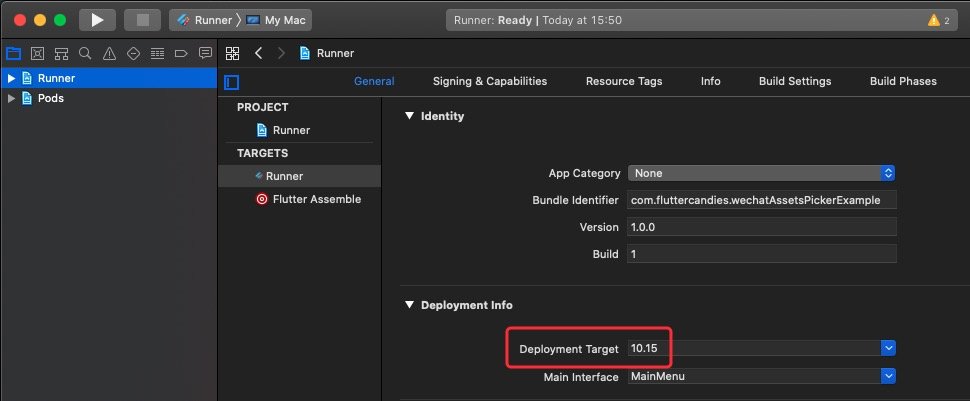Image resolution: width=970 pixels, height=401 pixels.
Task: Click the Runner Ready activity status bar
Action: (702, 20)
